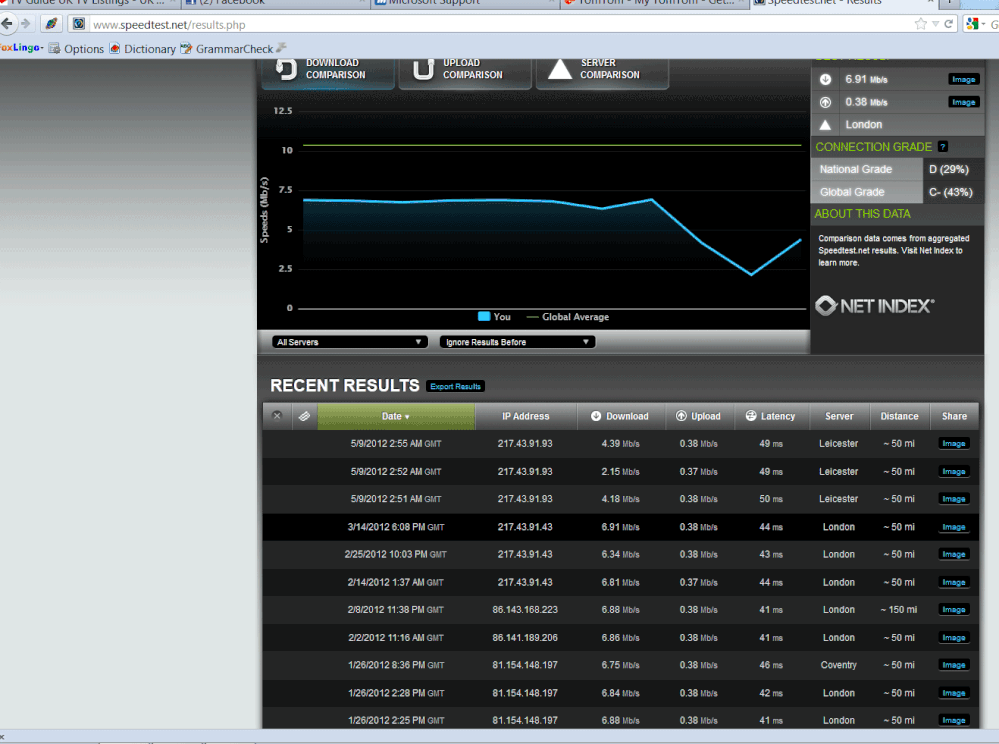Expand the All Servers dropdown
999x744 pixels.
point(349,342)
